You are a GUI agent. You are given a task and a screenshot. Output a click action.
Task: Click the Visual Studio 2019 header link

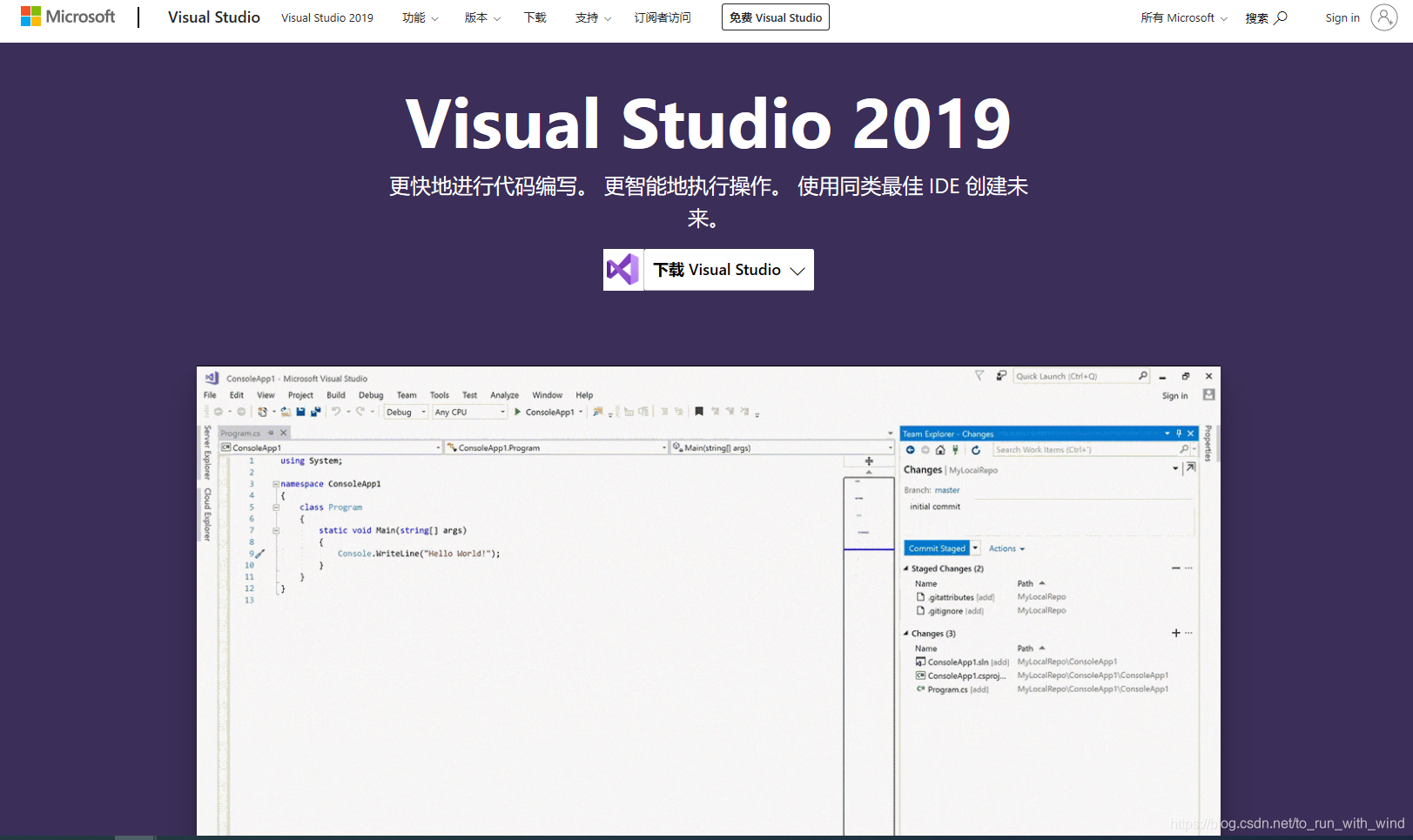pyautogui.click(x=327, y=17)
